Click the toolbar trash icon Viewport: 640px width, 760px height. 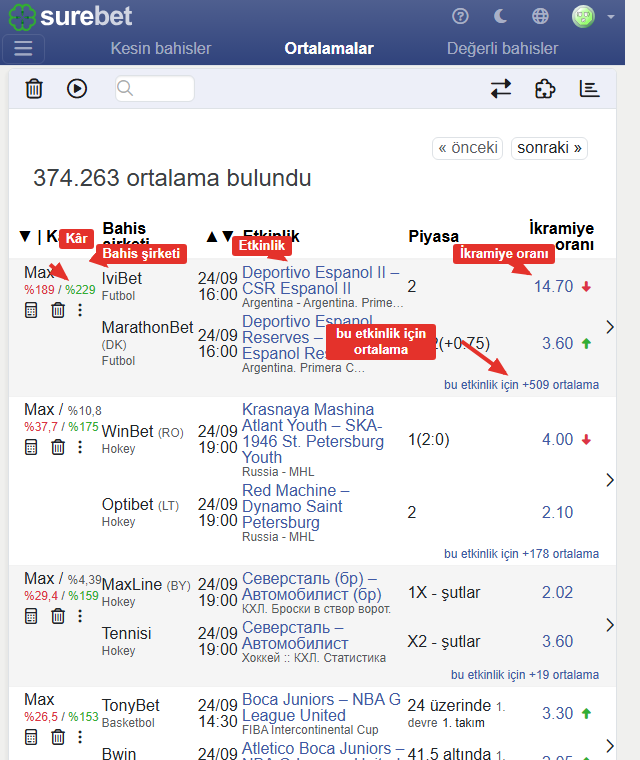(x=34, y=89)
